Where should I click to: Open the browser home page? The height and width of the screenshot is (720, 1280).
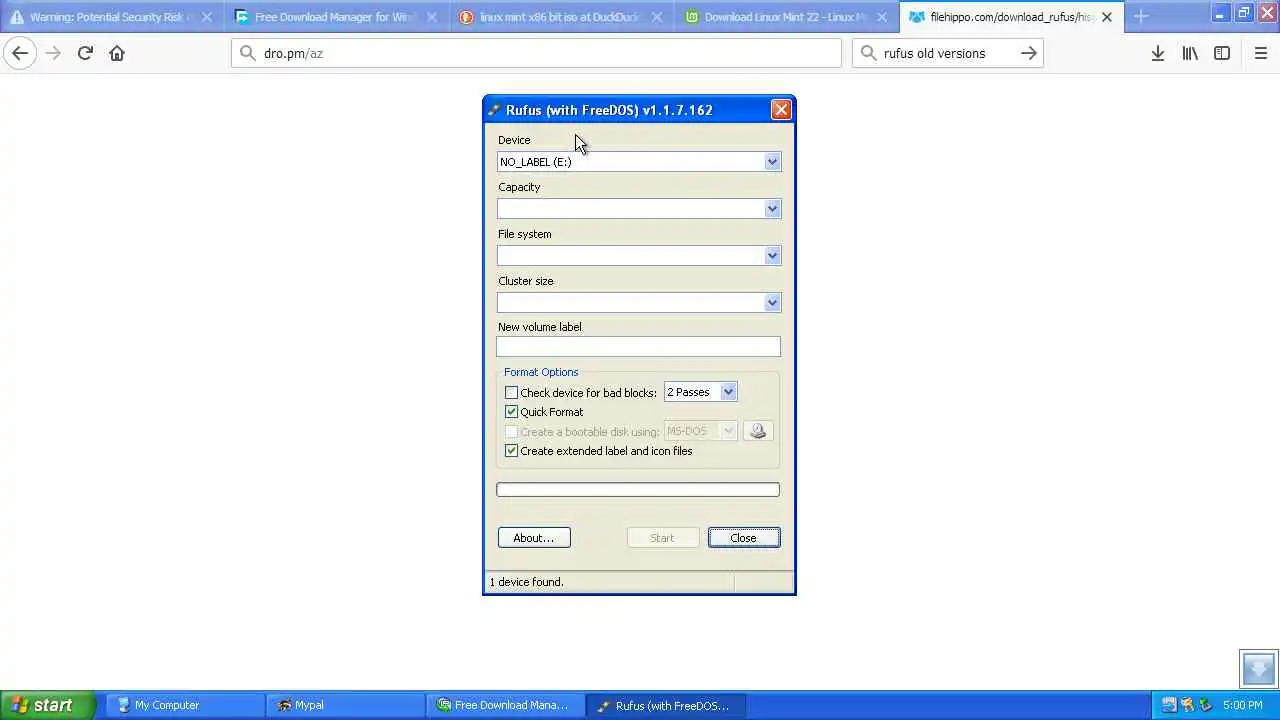[117, 53]
